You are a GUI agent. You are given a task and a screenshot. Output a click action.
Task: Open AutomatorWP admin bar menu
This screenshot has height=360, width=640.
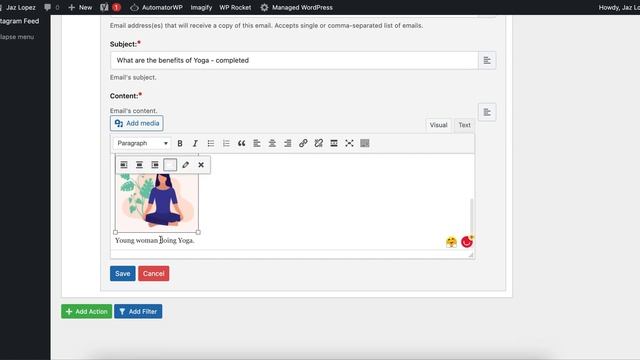coord(156,7)
